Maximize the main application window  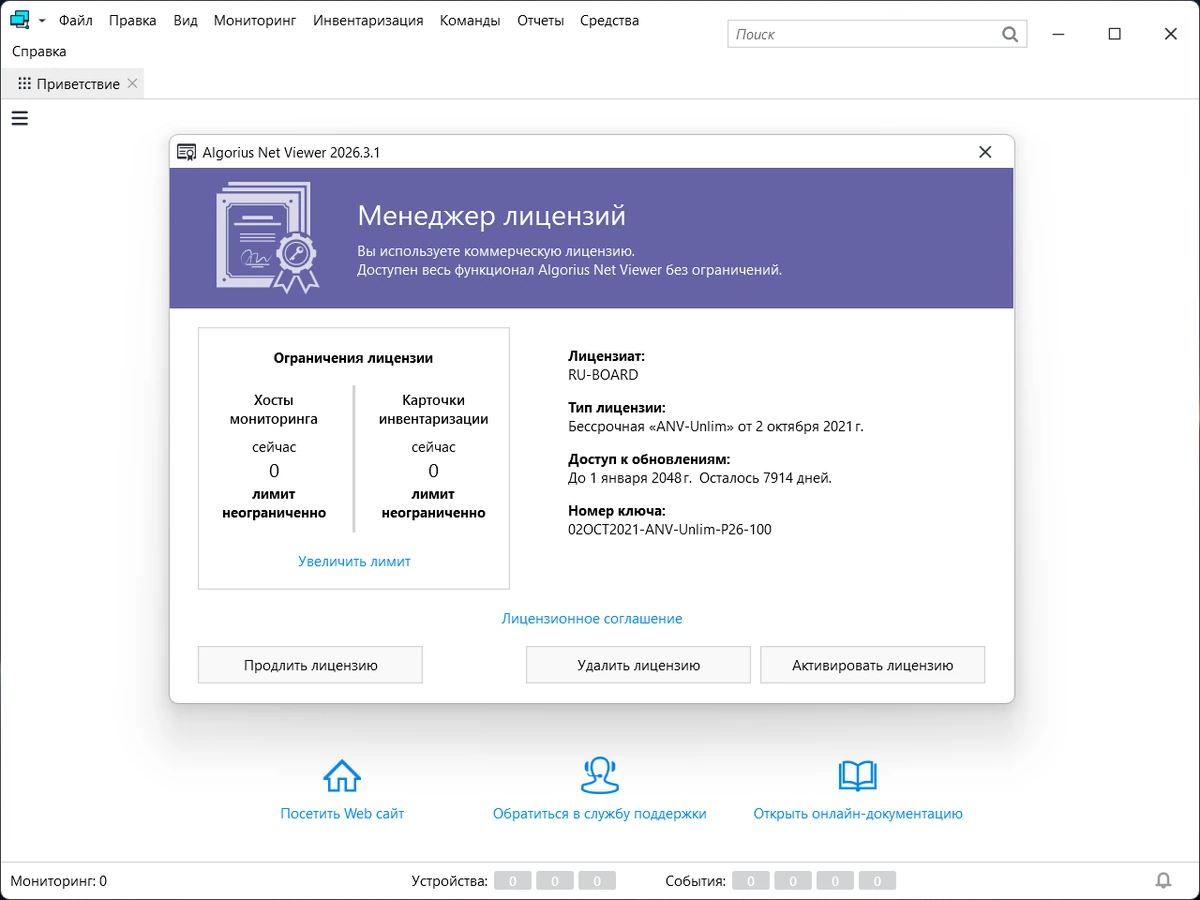pos(1115,33)
